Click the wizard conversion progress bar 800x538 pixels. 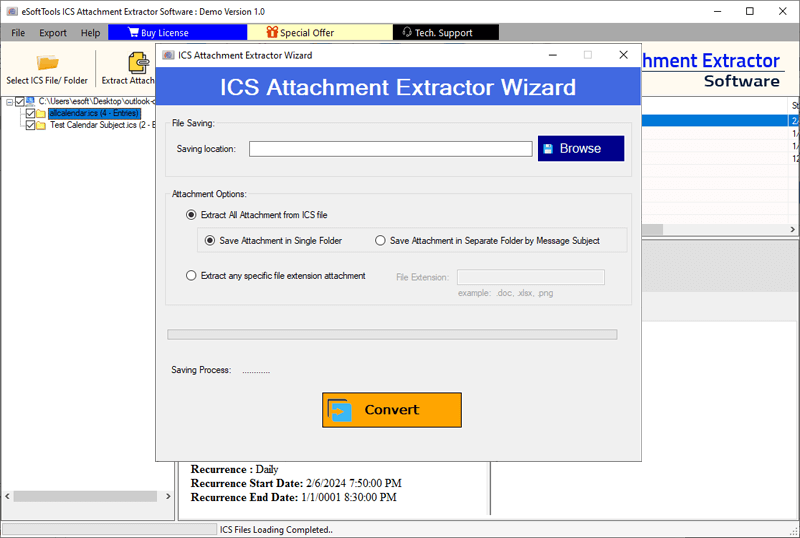(392, 334)
